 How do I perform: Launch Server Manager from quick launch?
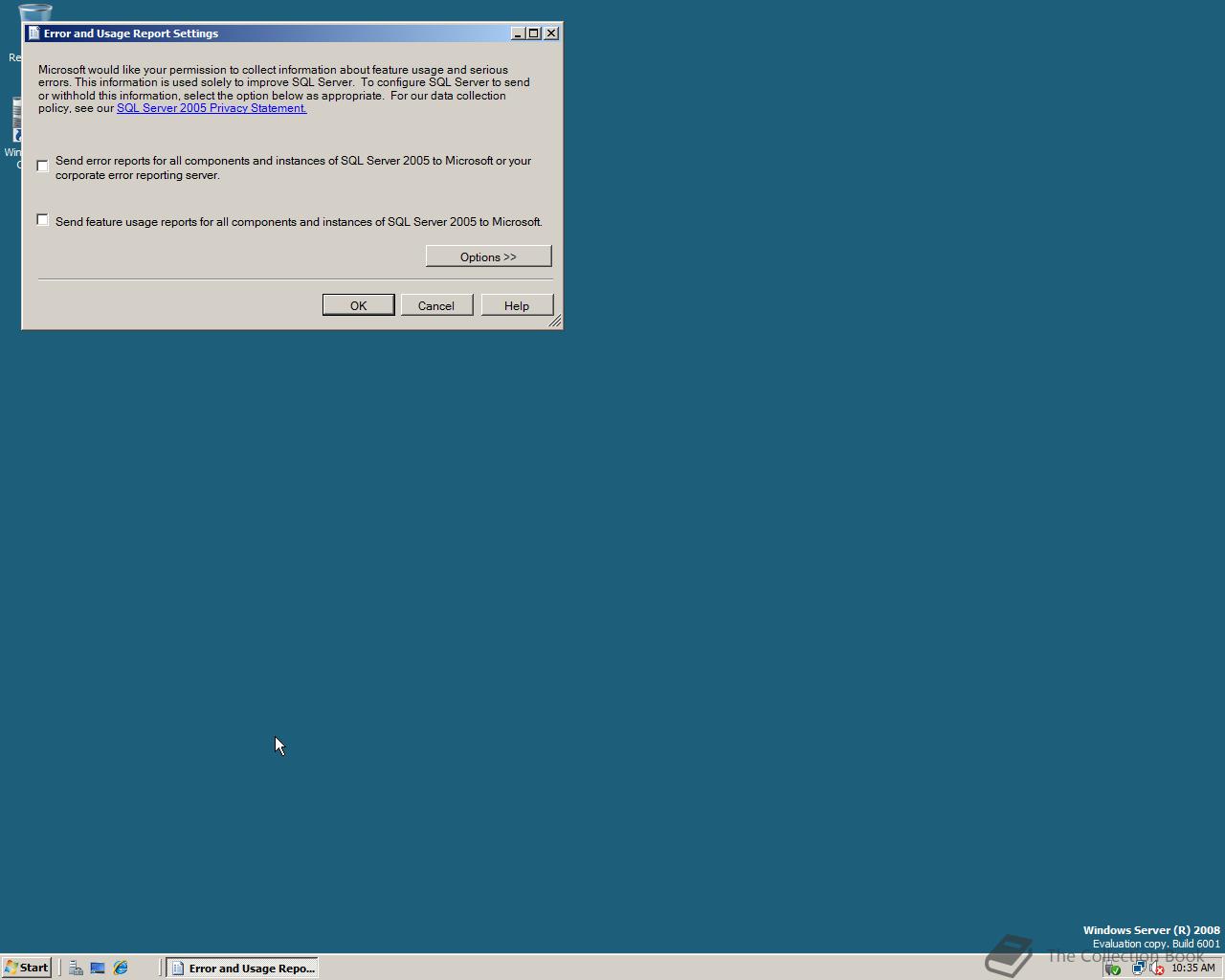point(76,968)
